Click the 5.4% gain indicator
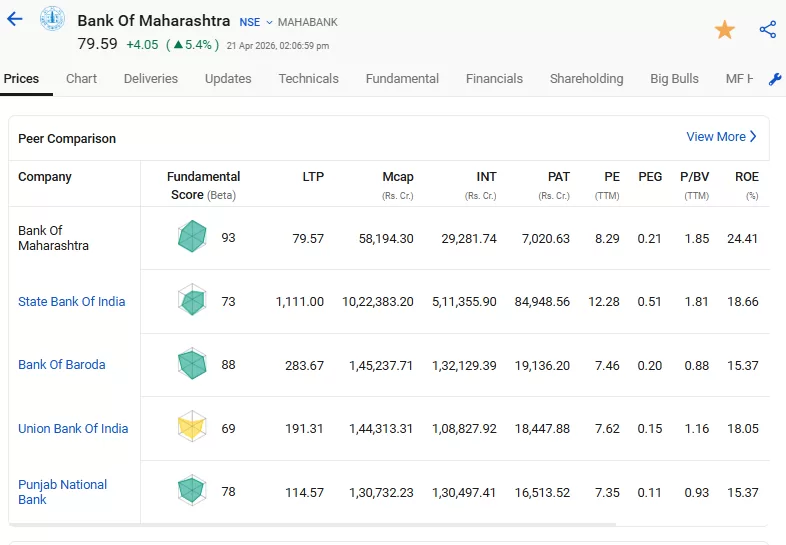Viewport: 786px width, 545px height. (x=192, y=45)
